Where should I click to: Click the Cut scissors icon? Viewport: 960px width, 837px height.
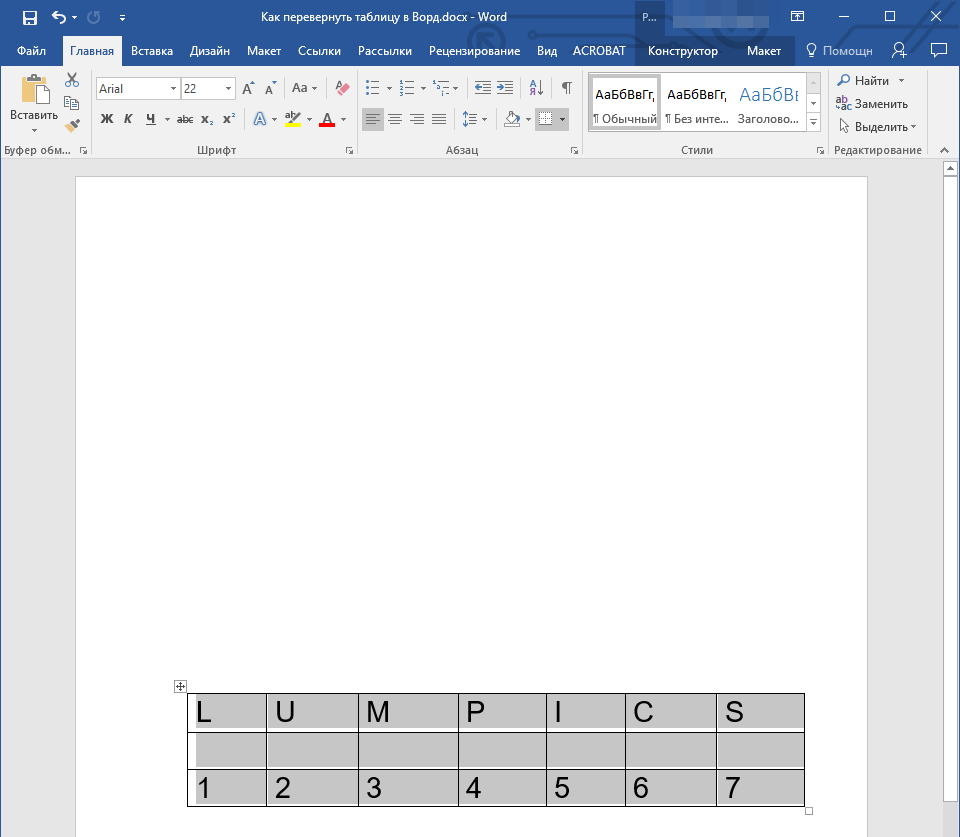click(71, 80)
